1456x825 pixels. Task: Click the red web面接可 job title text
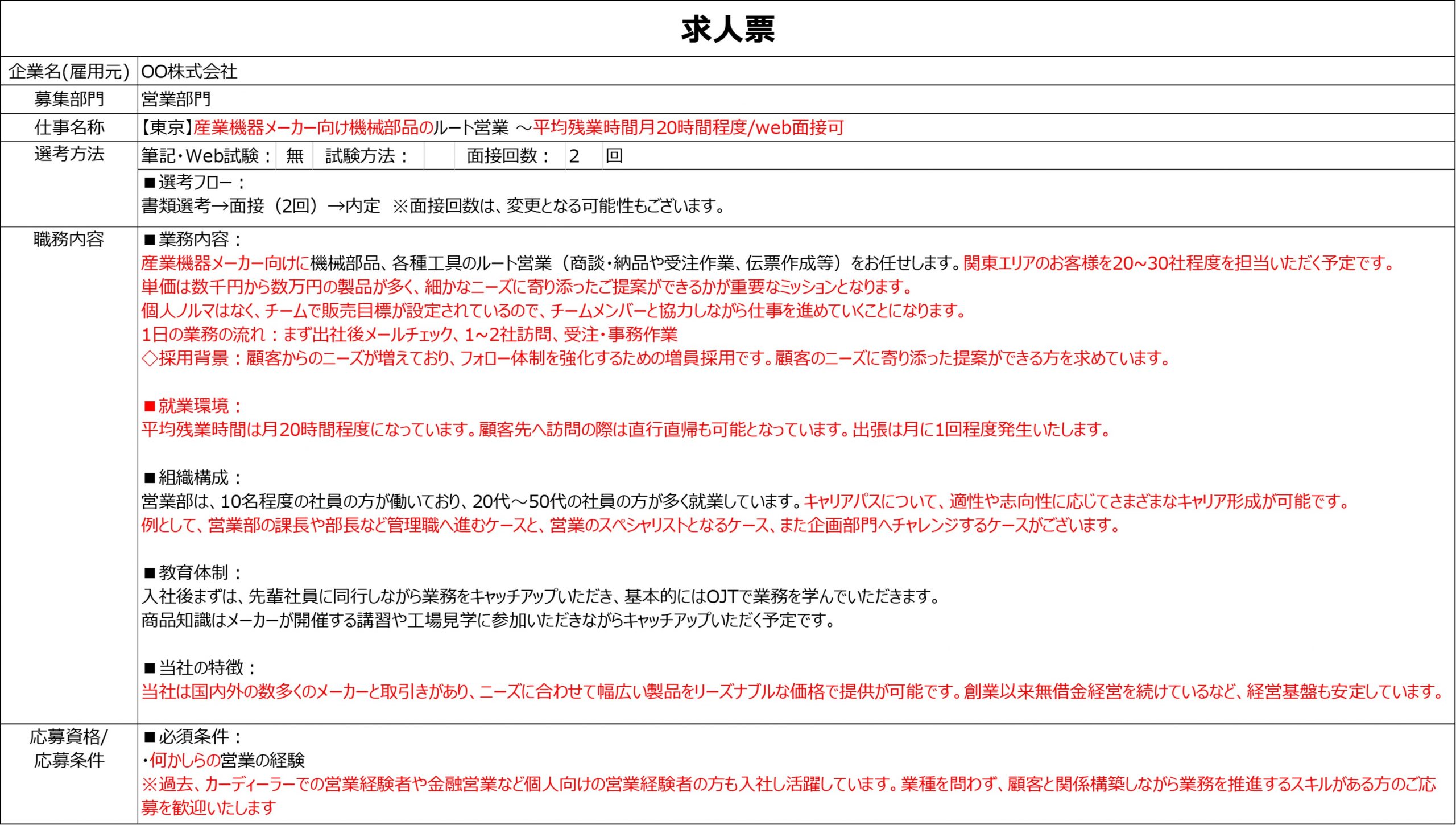[x=799, y=127]
